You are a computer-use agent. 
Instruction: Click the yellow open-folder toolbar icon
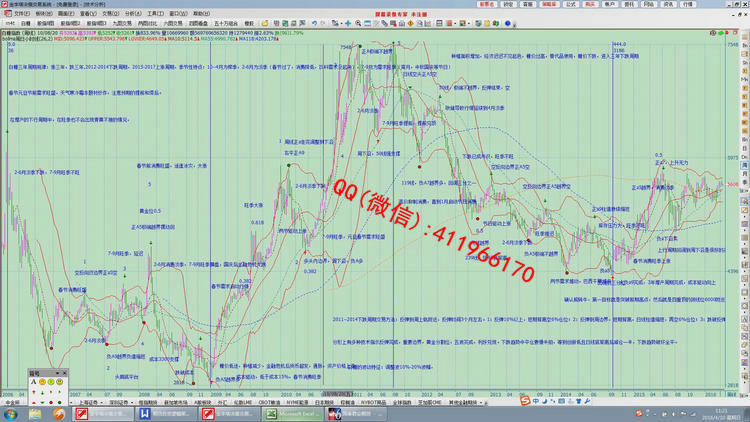point(265,23)
